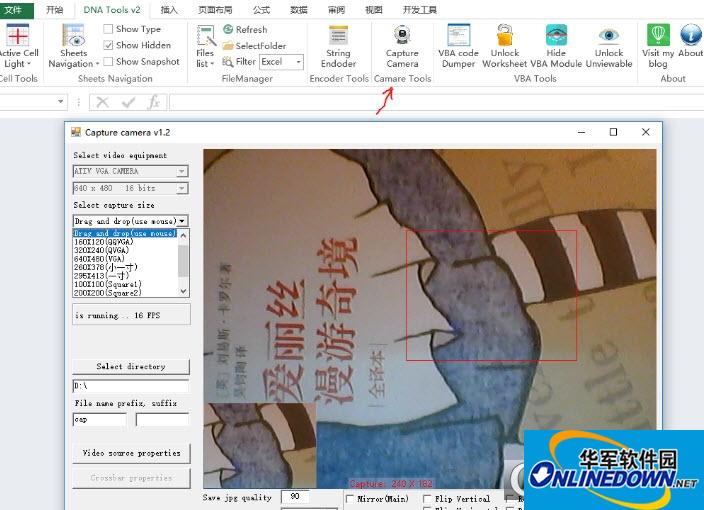Toggle the Mirror(Main) checkbox

pyautogui.click(x=350, y=498)
